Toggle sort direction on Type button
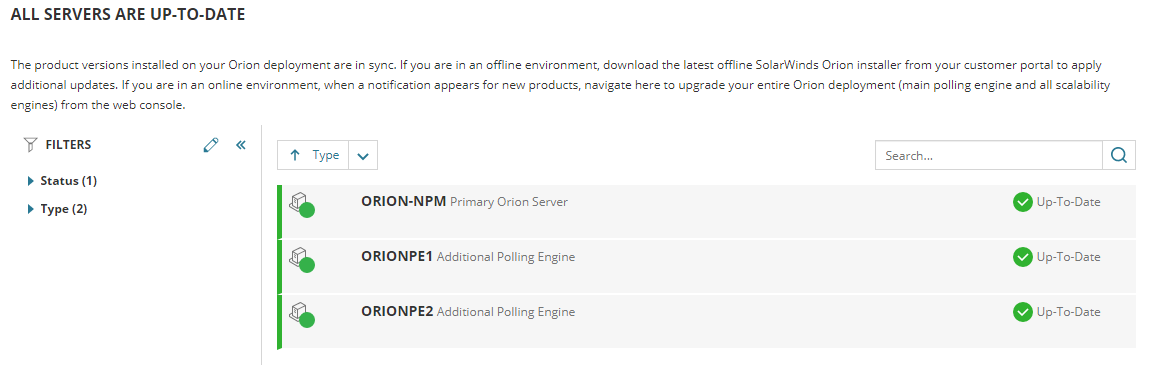 click(x=313, y=156)
